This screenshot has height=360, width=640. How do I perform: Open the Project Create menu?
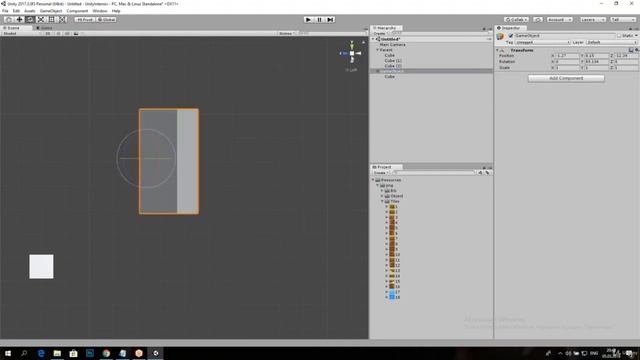(380, 173)
